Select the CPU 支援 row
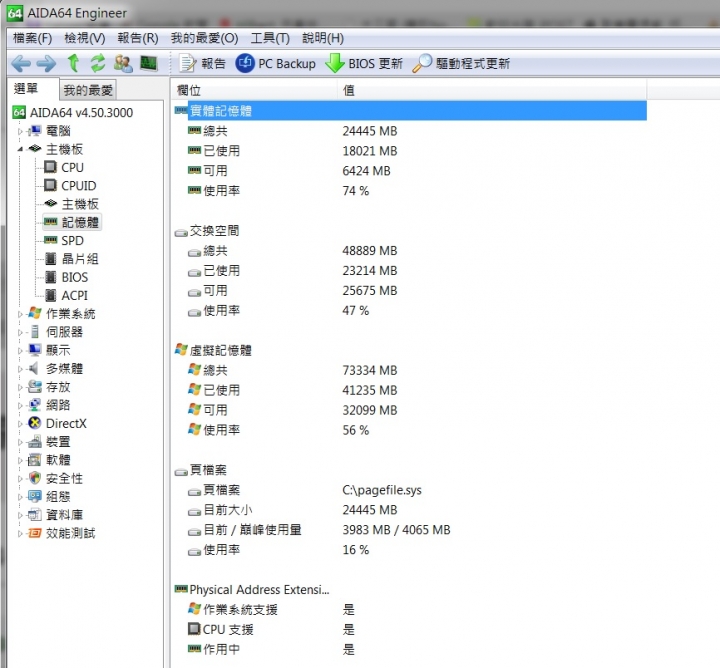720x668 pixels. (x=410, y=629)
